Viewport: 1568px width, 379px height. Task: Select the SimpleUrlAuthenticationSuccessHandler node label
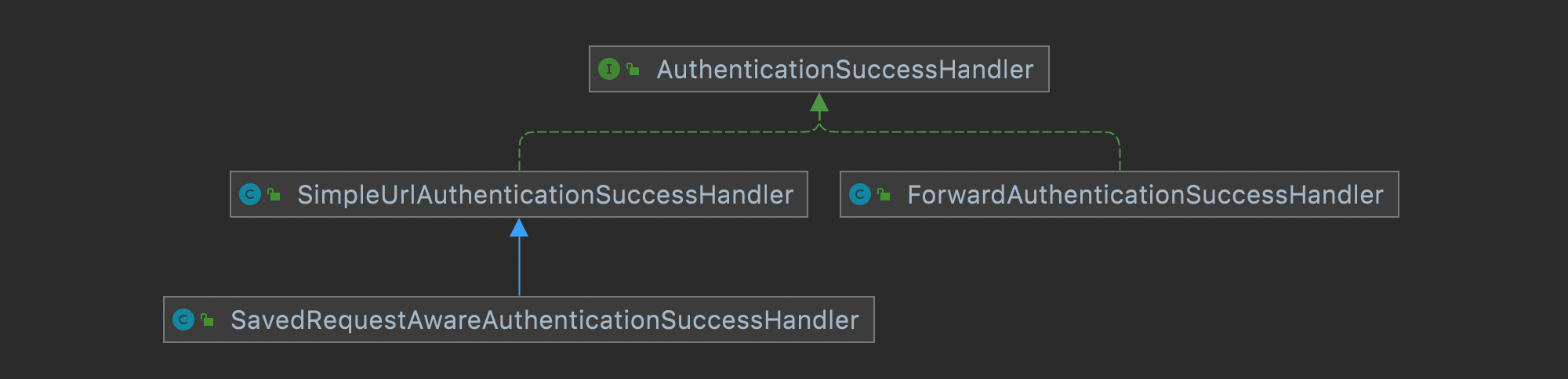tap(545, 195)
